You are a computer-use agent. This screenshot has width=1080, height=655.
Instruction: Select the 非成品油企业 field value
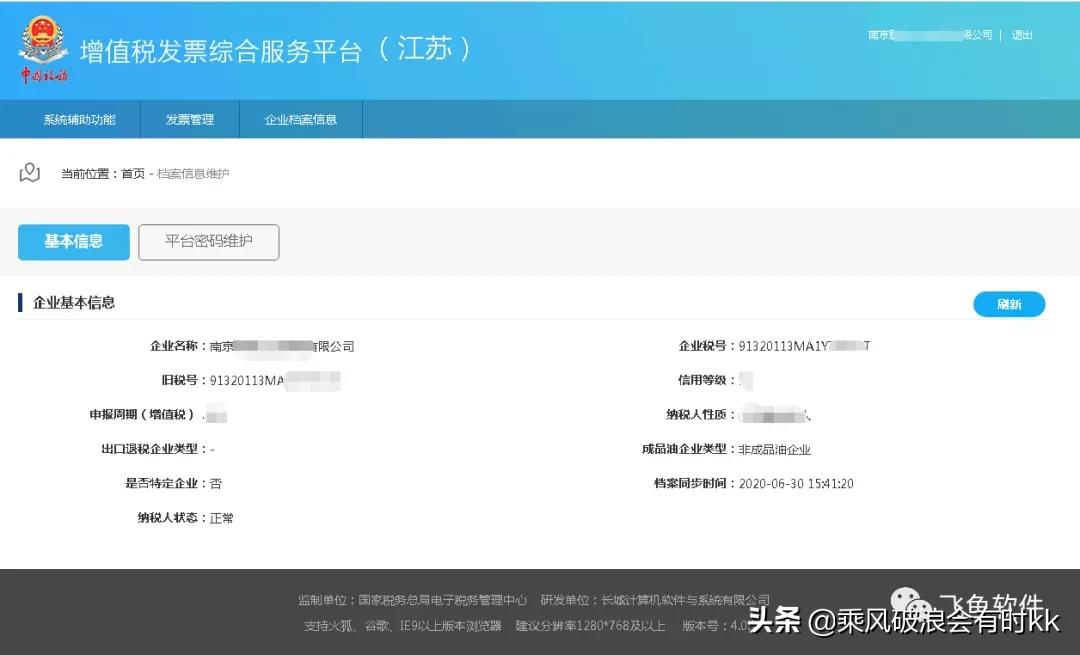(x=775, y=449)
